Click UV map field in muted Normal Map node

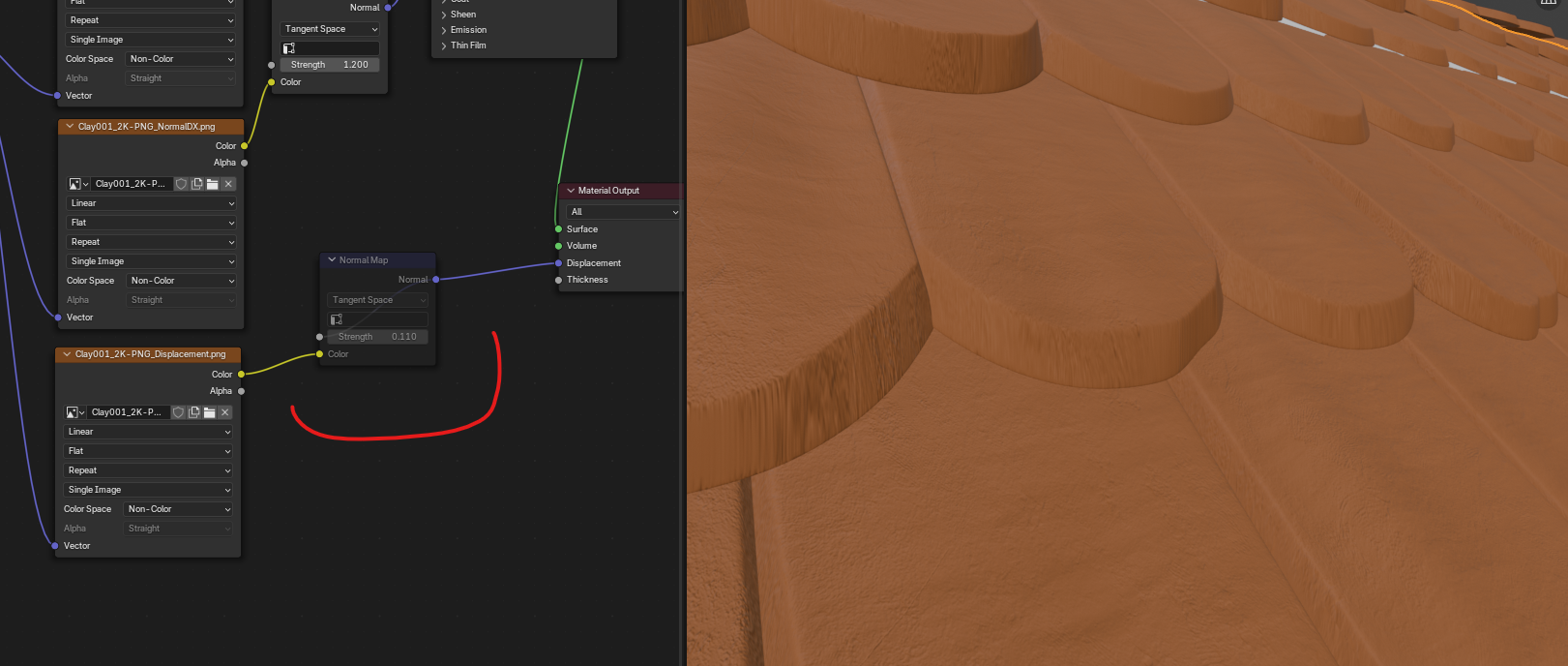[378, 319]
